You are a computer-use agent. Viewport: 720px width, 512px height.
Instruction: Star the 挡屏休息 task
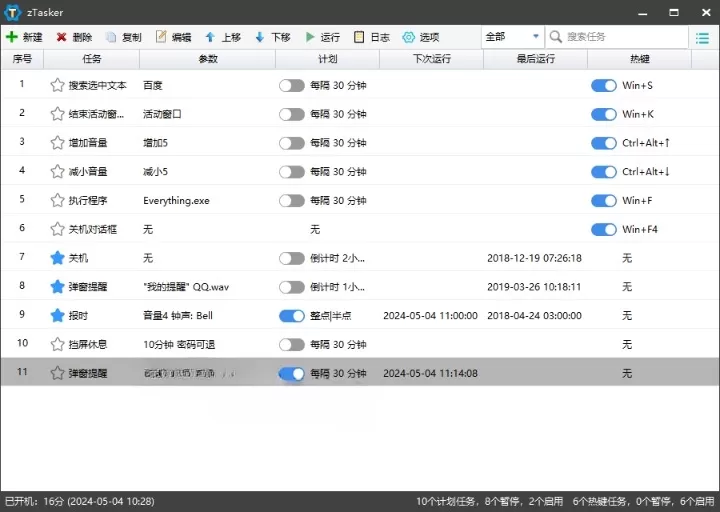point(57,344)
